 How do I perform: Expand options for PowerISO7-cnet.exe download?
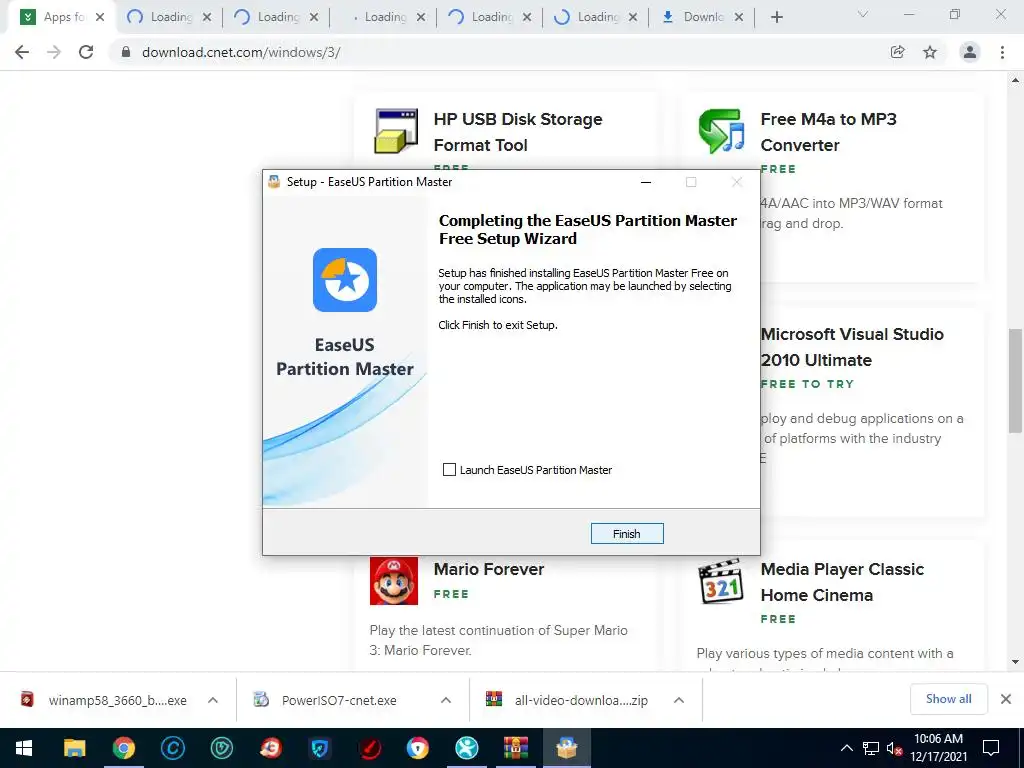pyautogui.click(x=446, y=700)
